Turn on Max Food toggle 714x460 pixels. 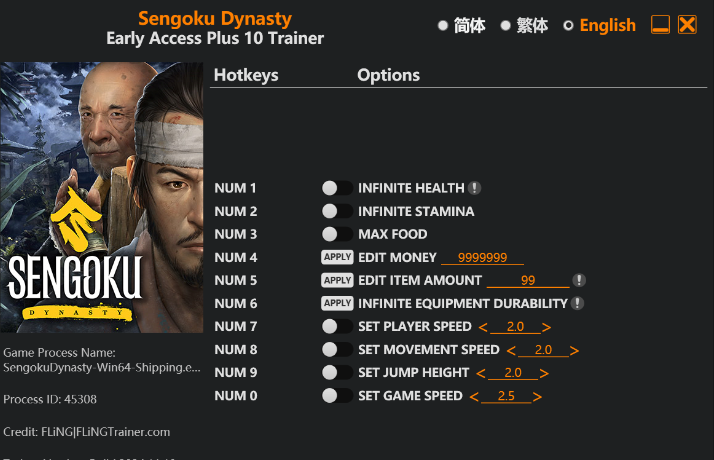point(337,234)
